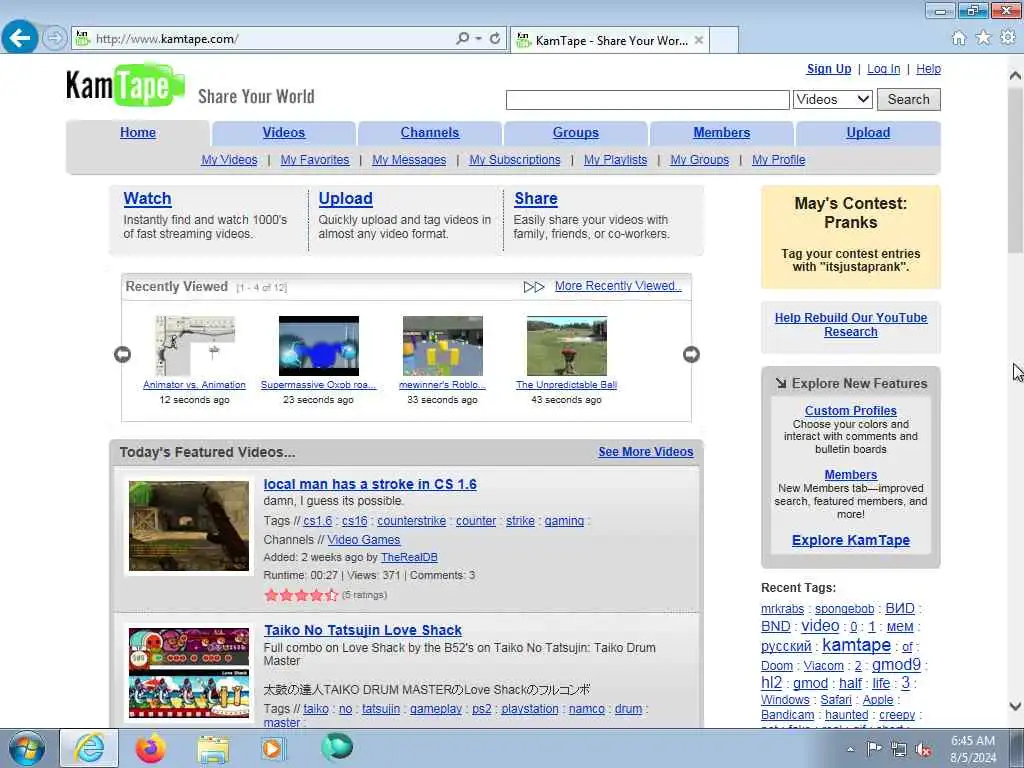Click the TheRealDB uploader link
Image resolution: width=1024 pixels, height=768 pixels.
click(x=409, y=558)
